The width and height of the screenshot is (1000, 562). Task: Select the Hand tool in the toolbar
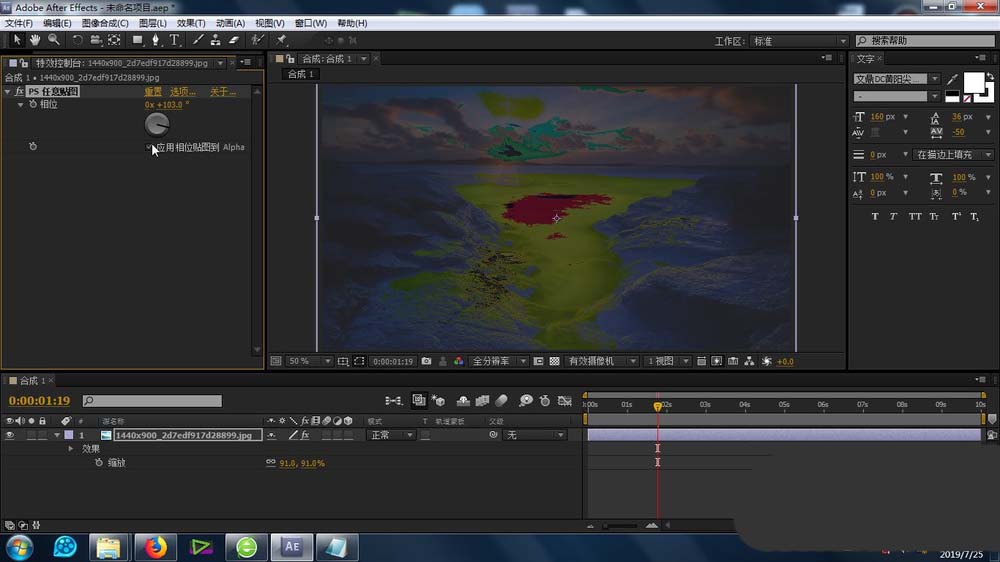click(x=35, y=40)
